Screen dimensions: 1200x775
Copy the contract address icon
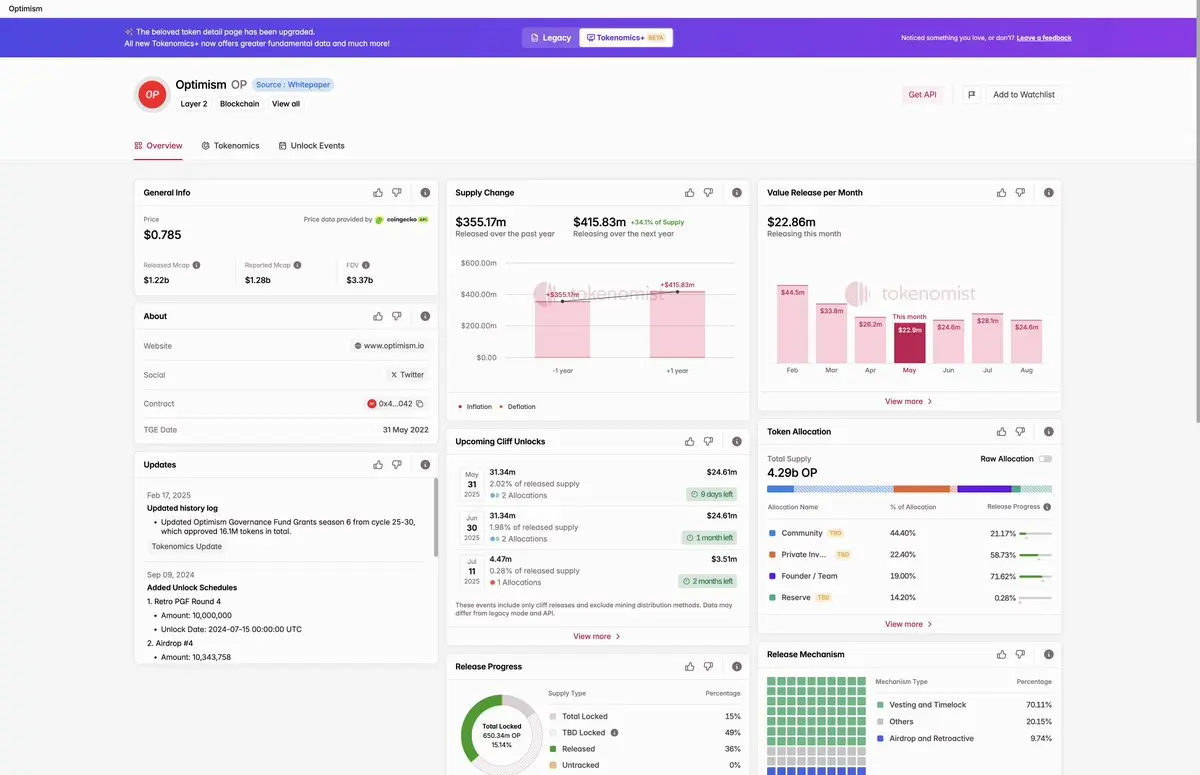[420, 404]
